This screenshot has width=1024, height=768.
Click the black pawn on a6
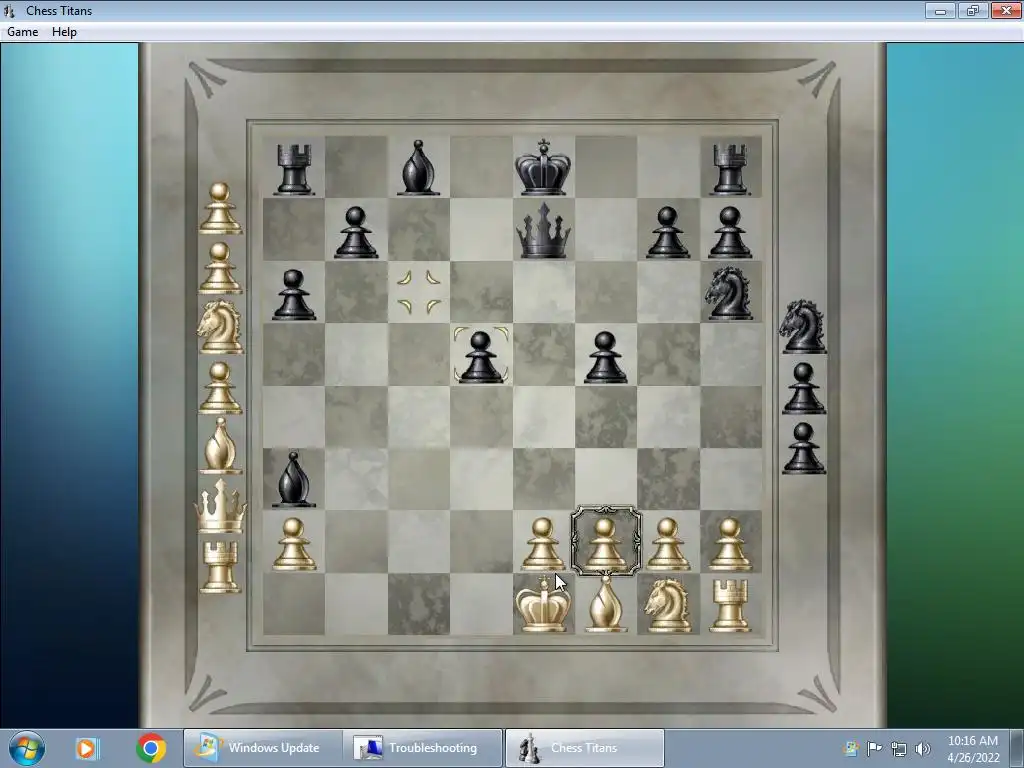(293, 295)
